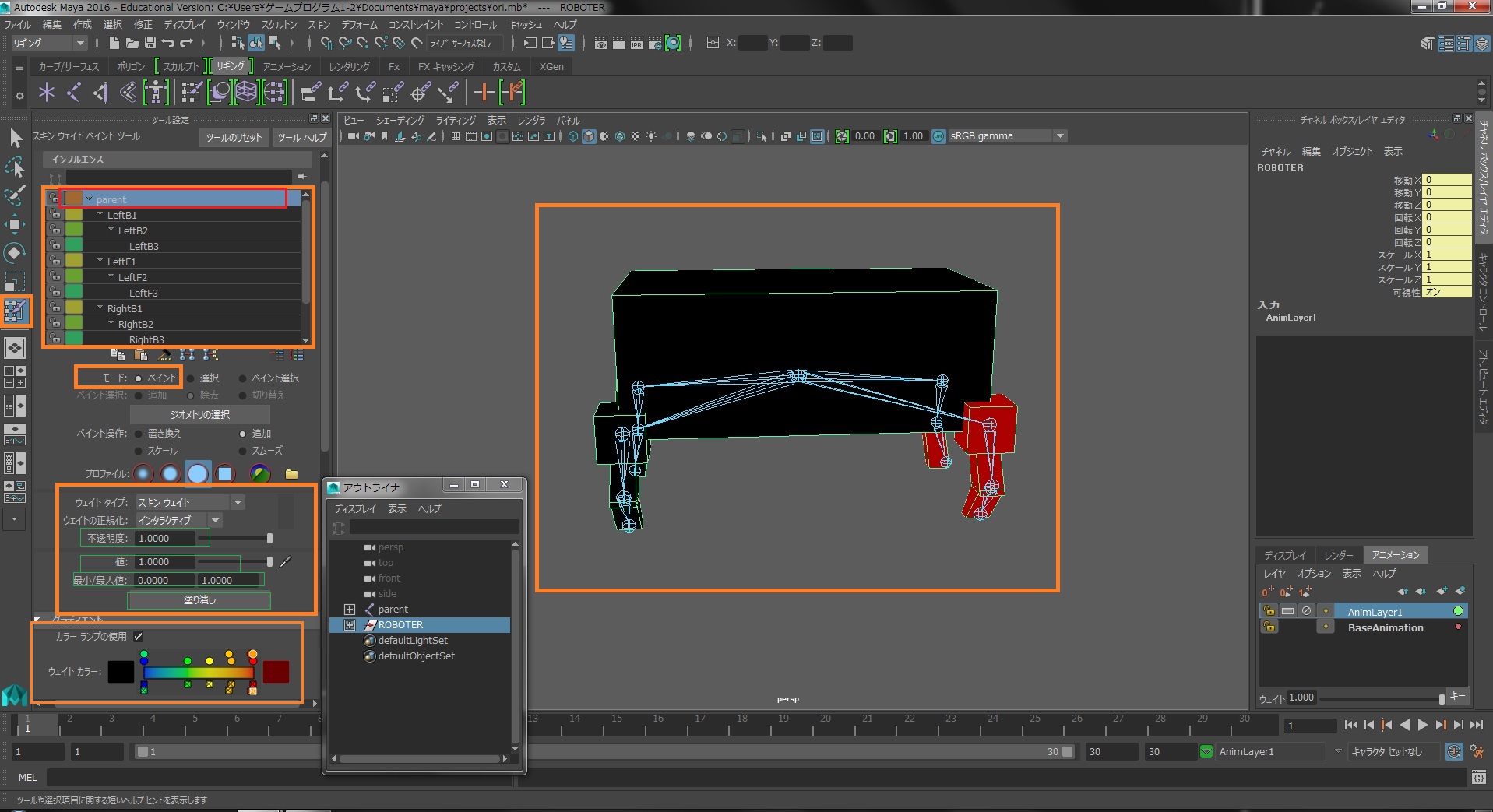Expand the parent node in the Outliner
Viewport: 1493px width, 812px height.
pyautogui.click(x=350, y=610)
